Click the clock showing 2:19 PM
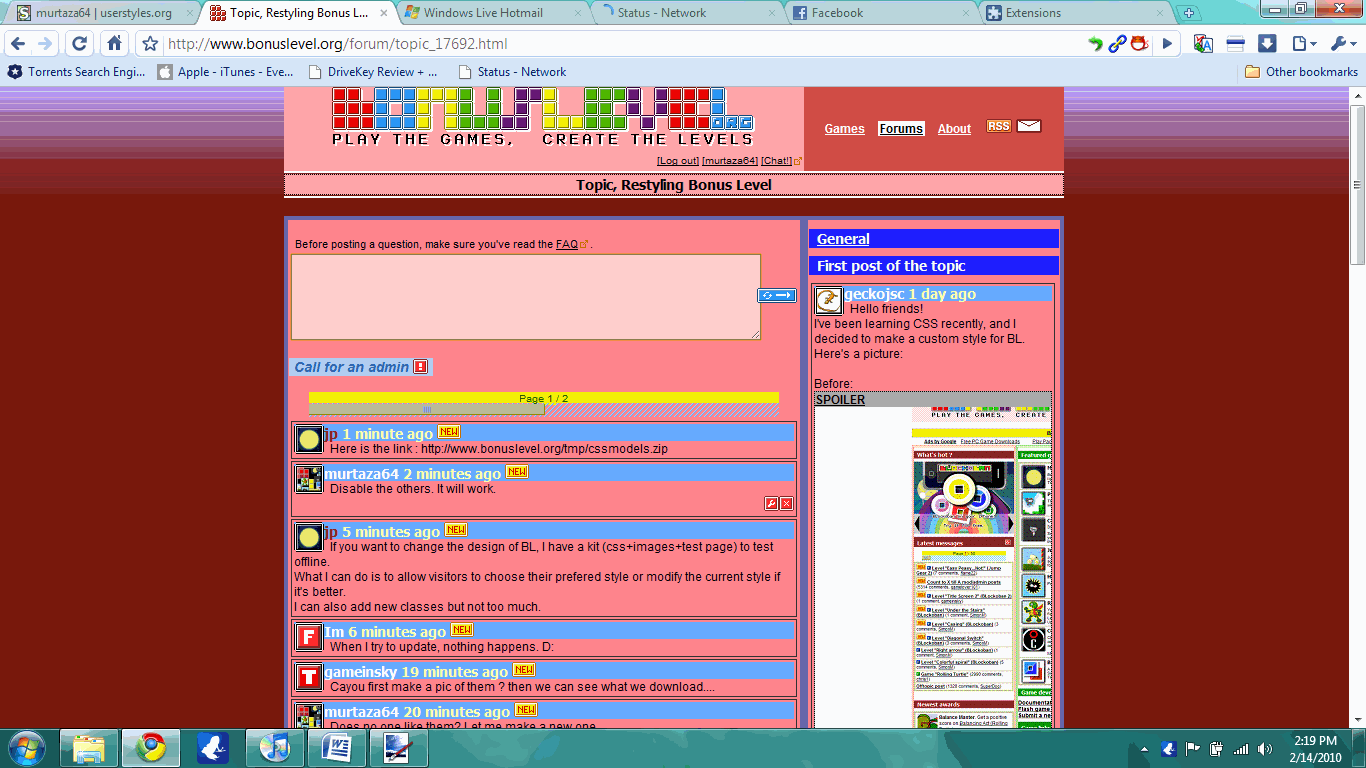Screen dimensions: 1366x768 (x=1314, y=741)
